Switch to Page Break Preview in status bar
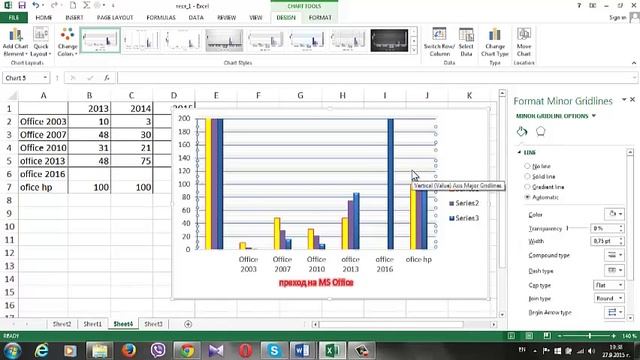Viewport: 640px width, 360px height. (547, 336)
